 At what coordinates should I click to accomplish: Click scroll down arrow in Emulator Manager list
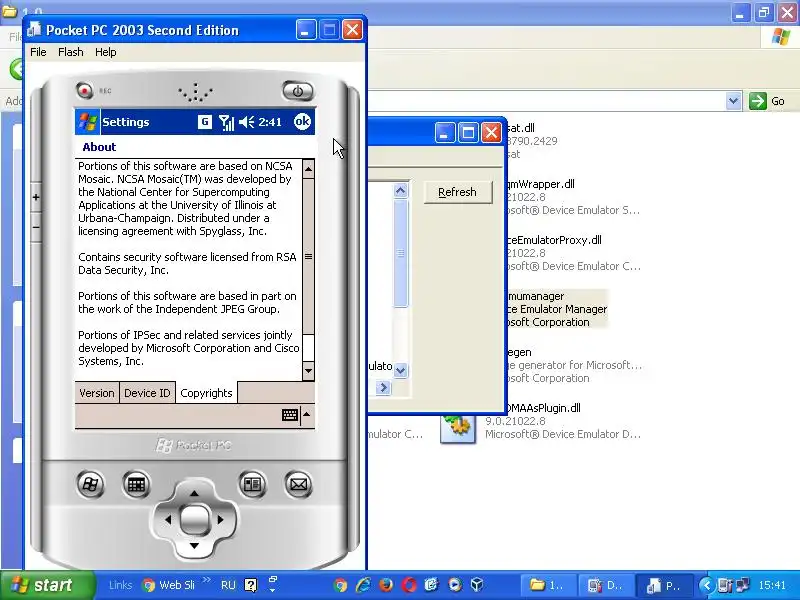coord(401,370)
